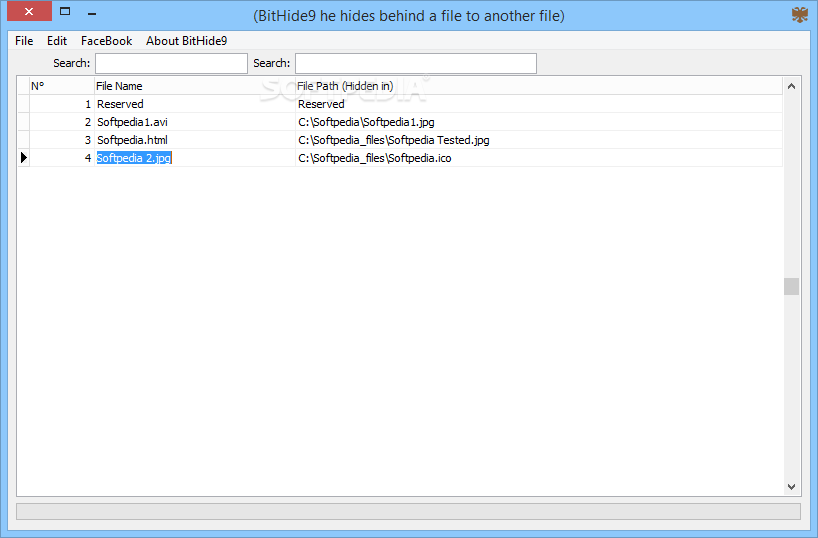Screen dimensions: 818x538
Task: Open the File menu
Action: [x=24, y=41]
